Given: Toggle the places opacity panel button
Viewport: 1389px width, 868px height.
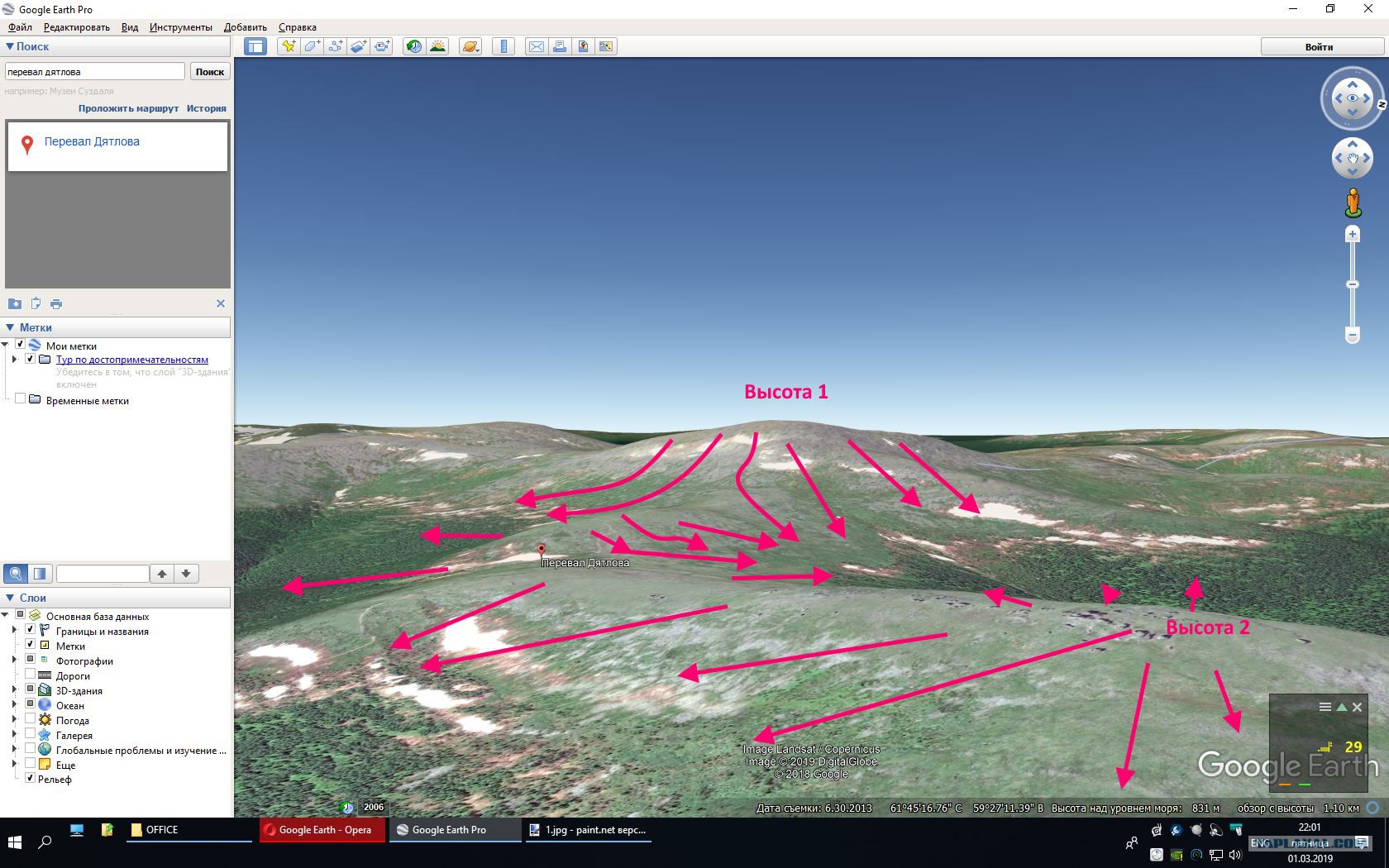Looking at the screenshot, I should coord(40,574).
